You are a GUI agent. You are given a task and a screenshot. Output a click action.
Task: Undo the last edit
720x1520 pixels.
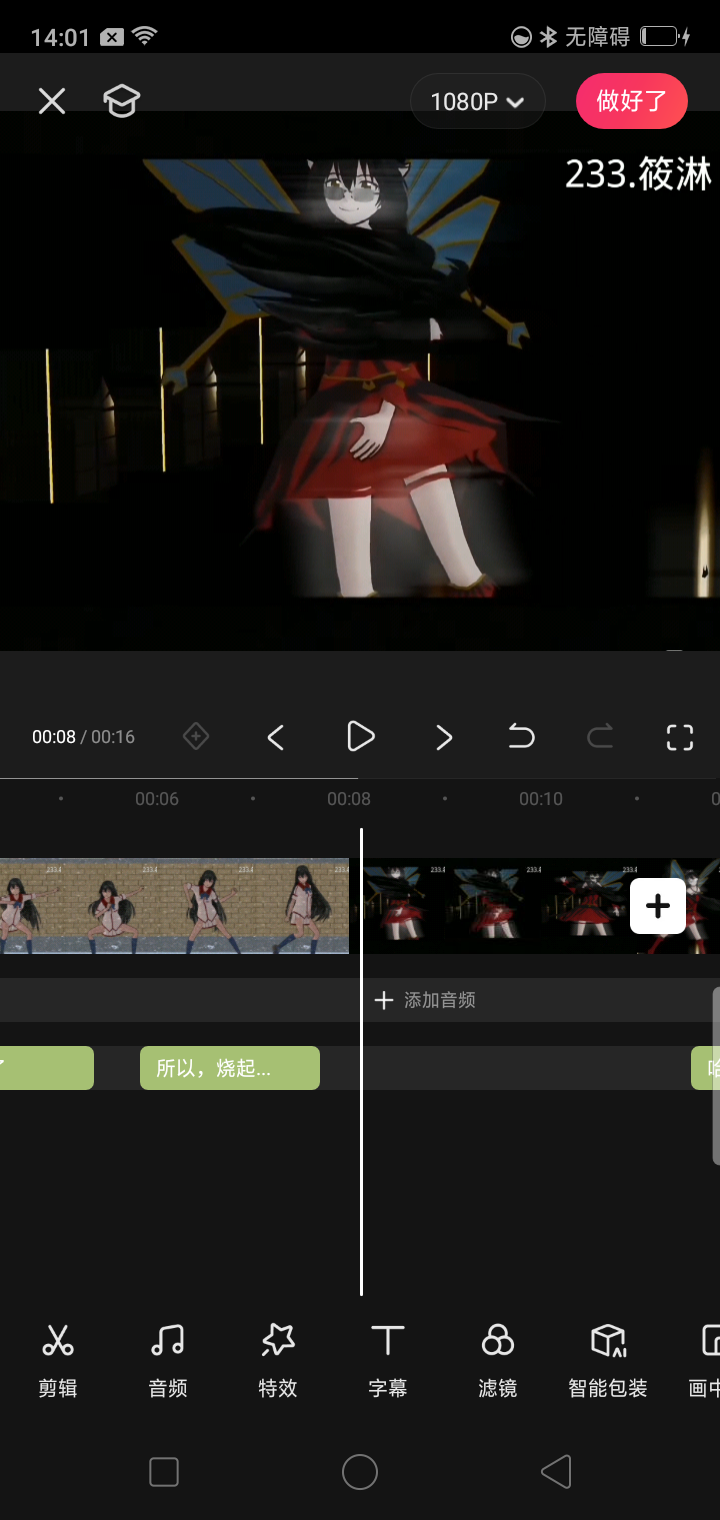coord(521,737)
